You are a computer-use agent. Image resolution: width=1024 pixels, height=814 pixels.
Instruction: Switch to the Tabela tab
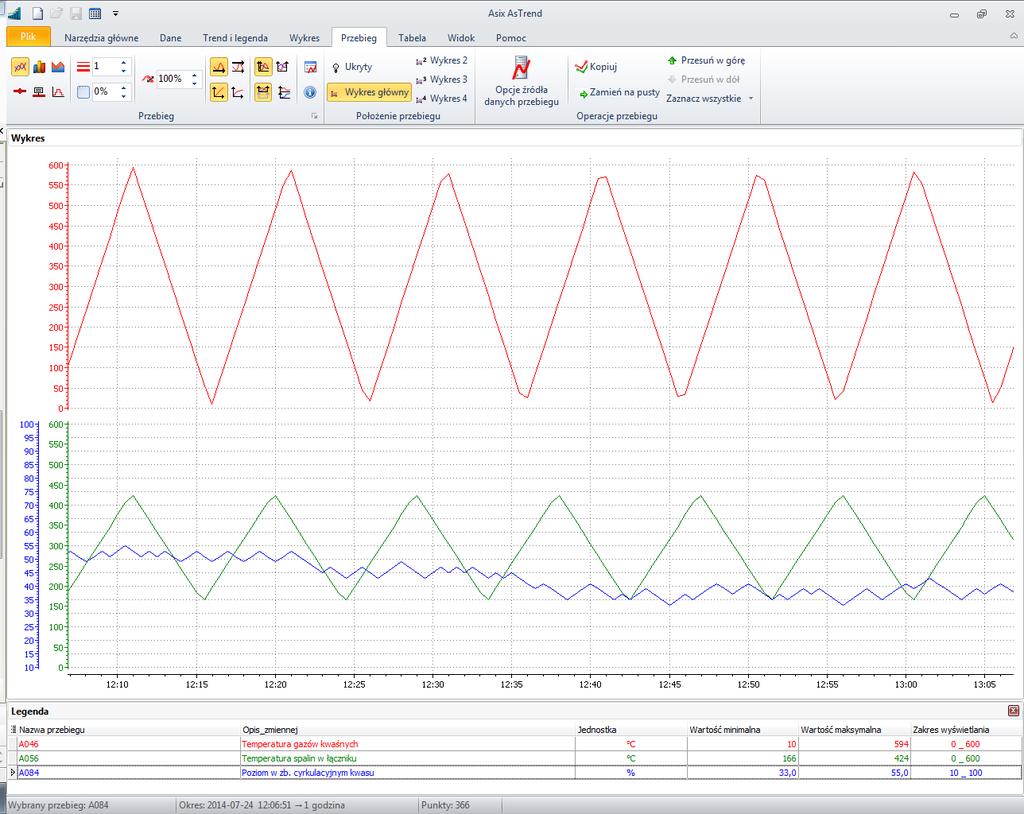(x=412, y=38)
